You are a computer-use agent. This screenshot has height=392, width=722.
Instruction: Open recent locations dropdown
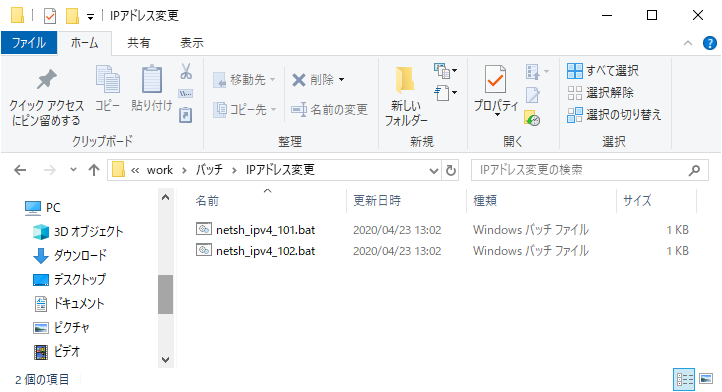click(x=73, y=170)
